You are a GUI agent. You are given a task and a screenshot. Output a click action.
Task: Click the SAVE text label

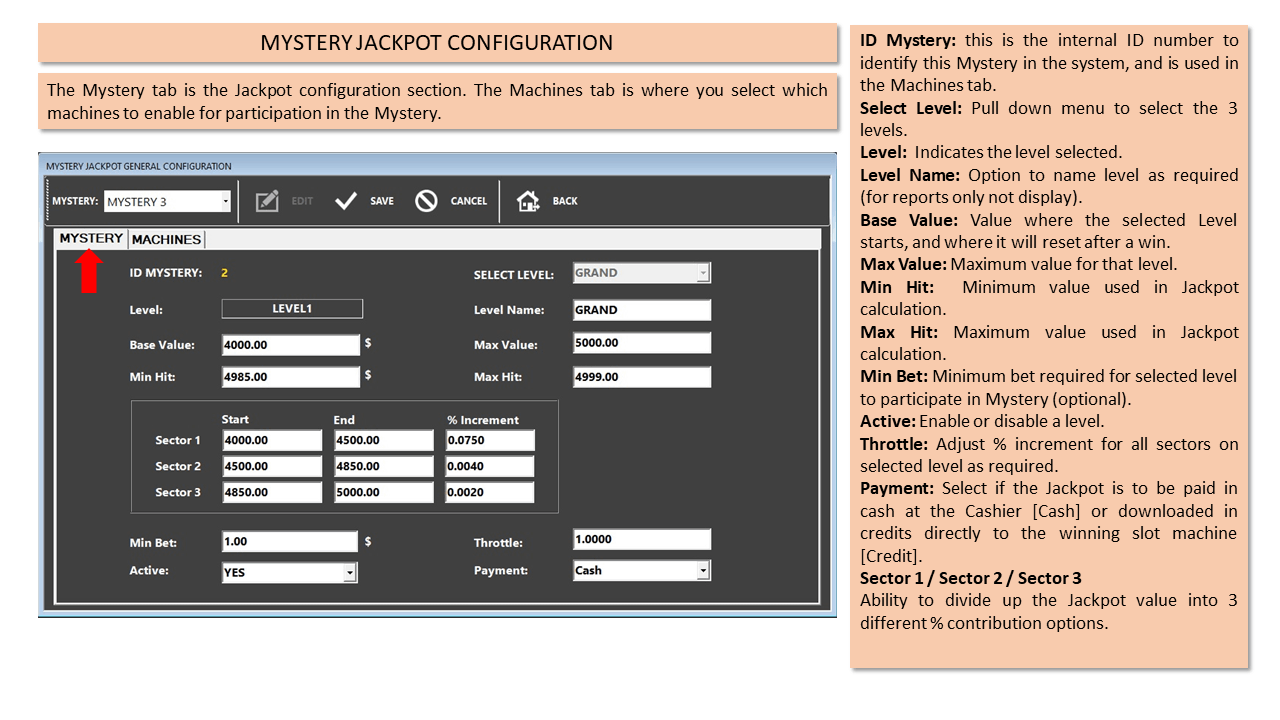tap(382, 201)
